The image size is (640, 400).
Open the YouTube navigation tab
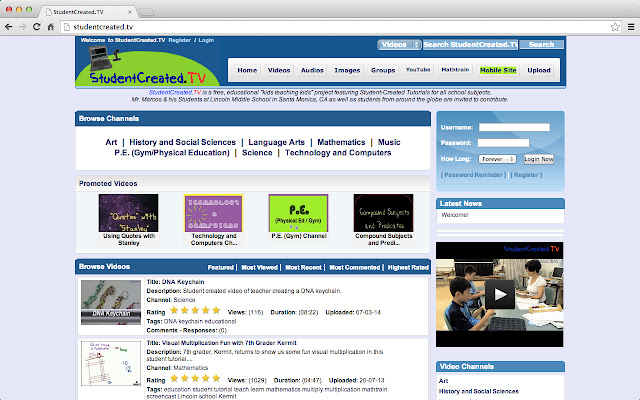[418, 70]
